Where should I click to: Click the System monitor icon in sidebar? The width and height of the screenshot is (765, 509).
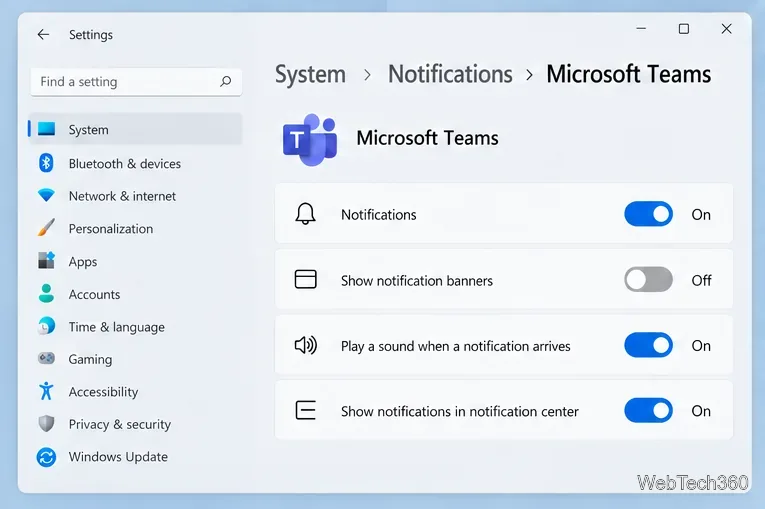click(x=47, y=129)
